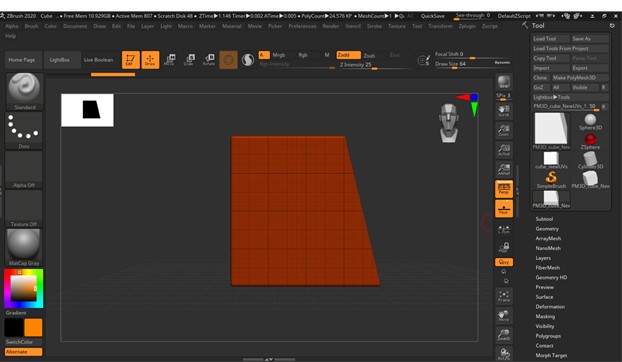Click the sculptris-style yin-yang icon
The width and height of the screenshot is (622, 362).
pos(248,60)
